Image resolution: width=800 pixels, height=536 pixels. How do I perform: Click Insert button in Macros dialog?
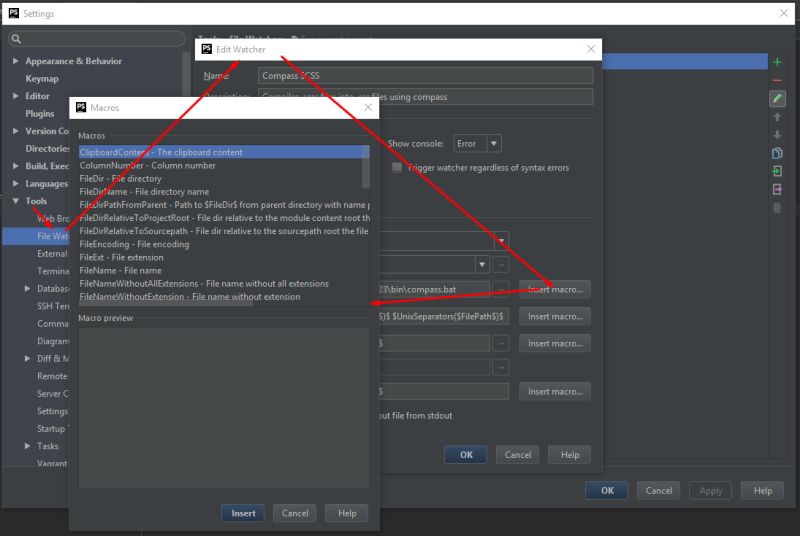click(243, 513)
